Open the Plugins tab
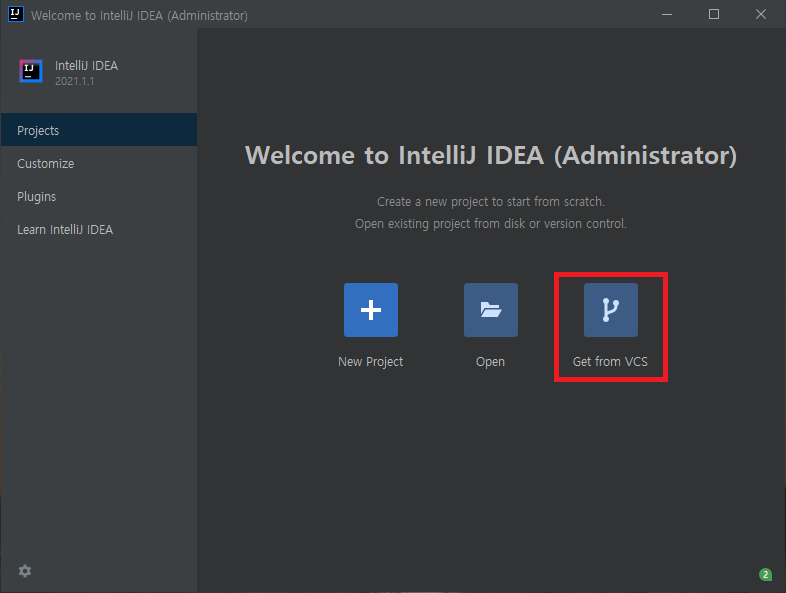This screenshot has width=786, height=593. click(x=99, y=196)
